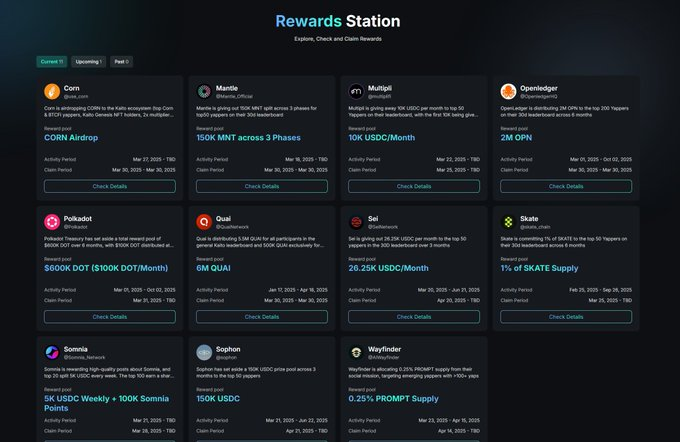
Task: Click the Skate green logo icon
Action: 508,222
